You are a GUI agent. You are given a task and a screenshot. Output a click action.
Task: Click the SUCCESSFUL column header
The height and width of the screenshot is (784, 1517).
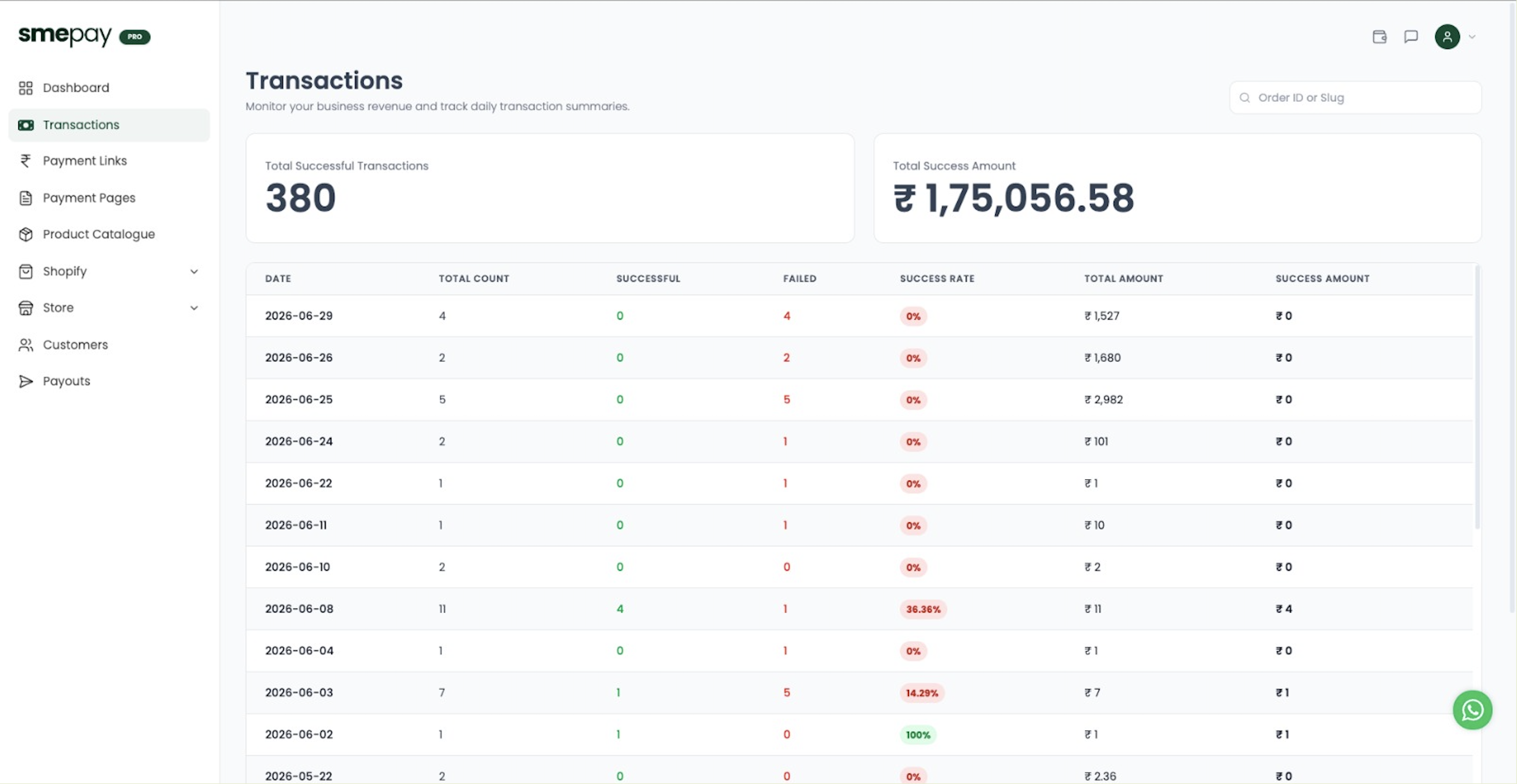(648, 279)
